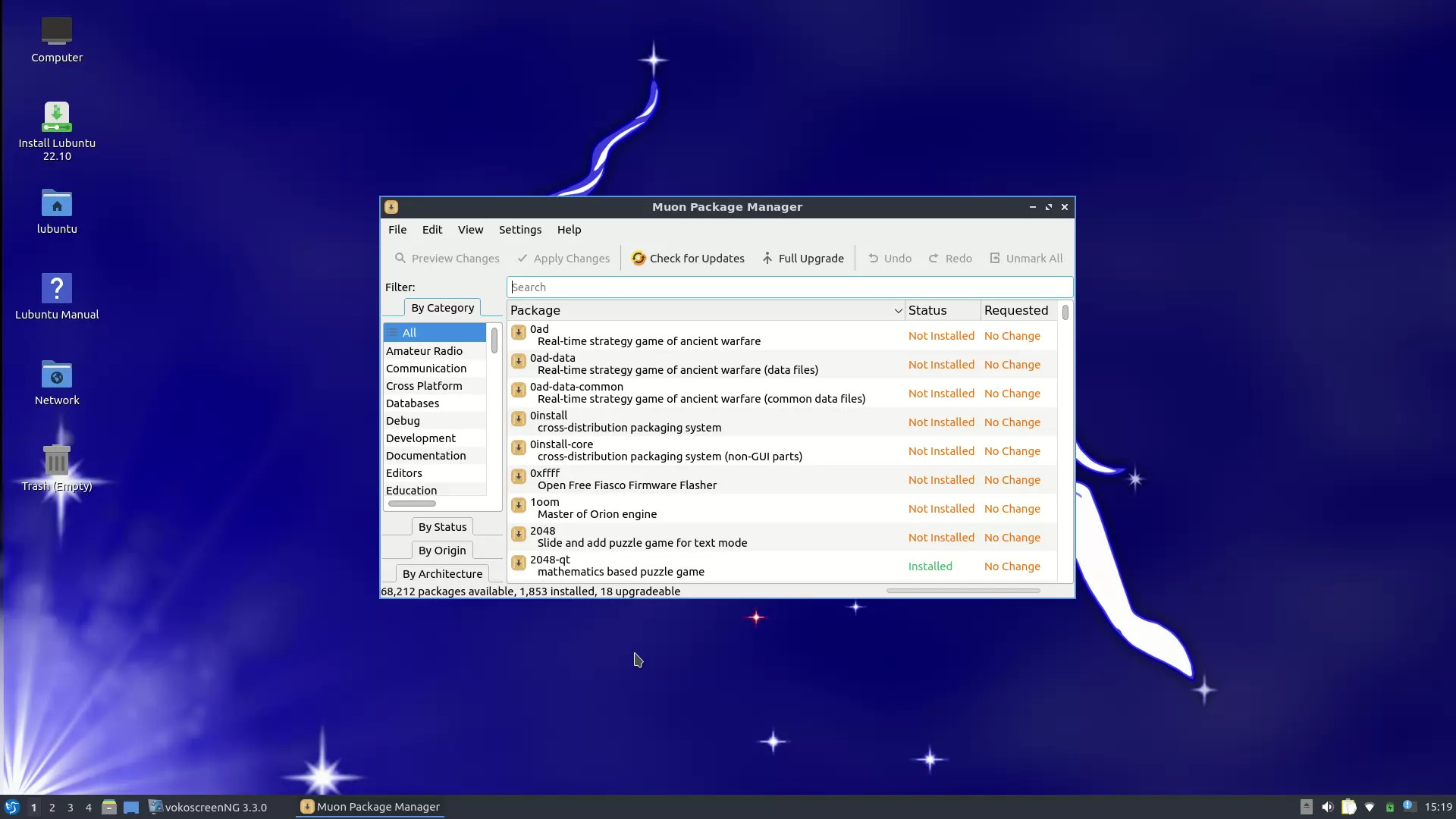Select the Development category
The image size is (1456, 819).
[x=435, y=438]
